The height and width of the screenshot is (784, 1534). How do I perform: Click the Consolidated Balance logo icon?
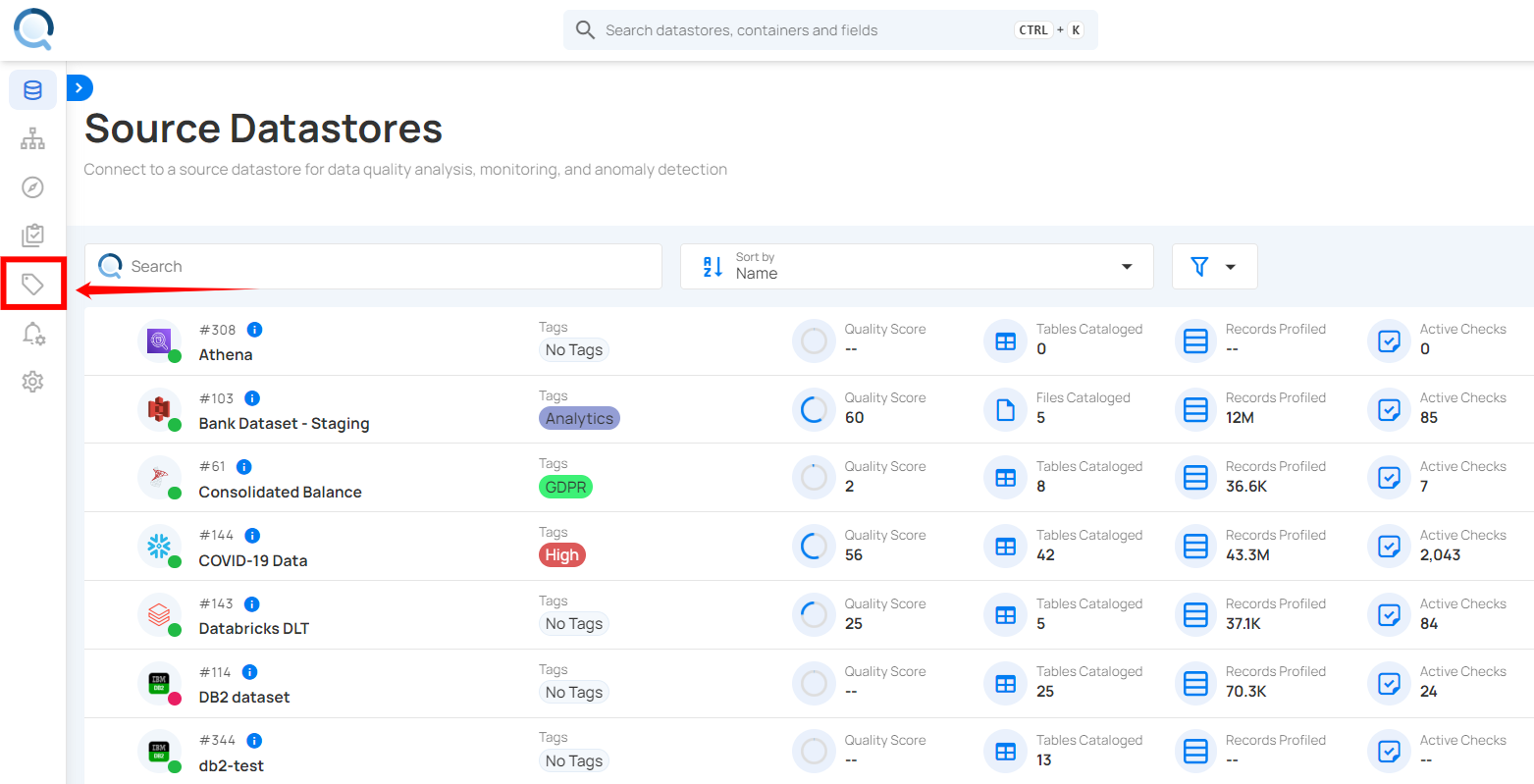(x=159, y=478)
